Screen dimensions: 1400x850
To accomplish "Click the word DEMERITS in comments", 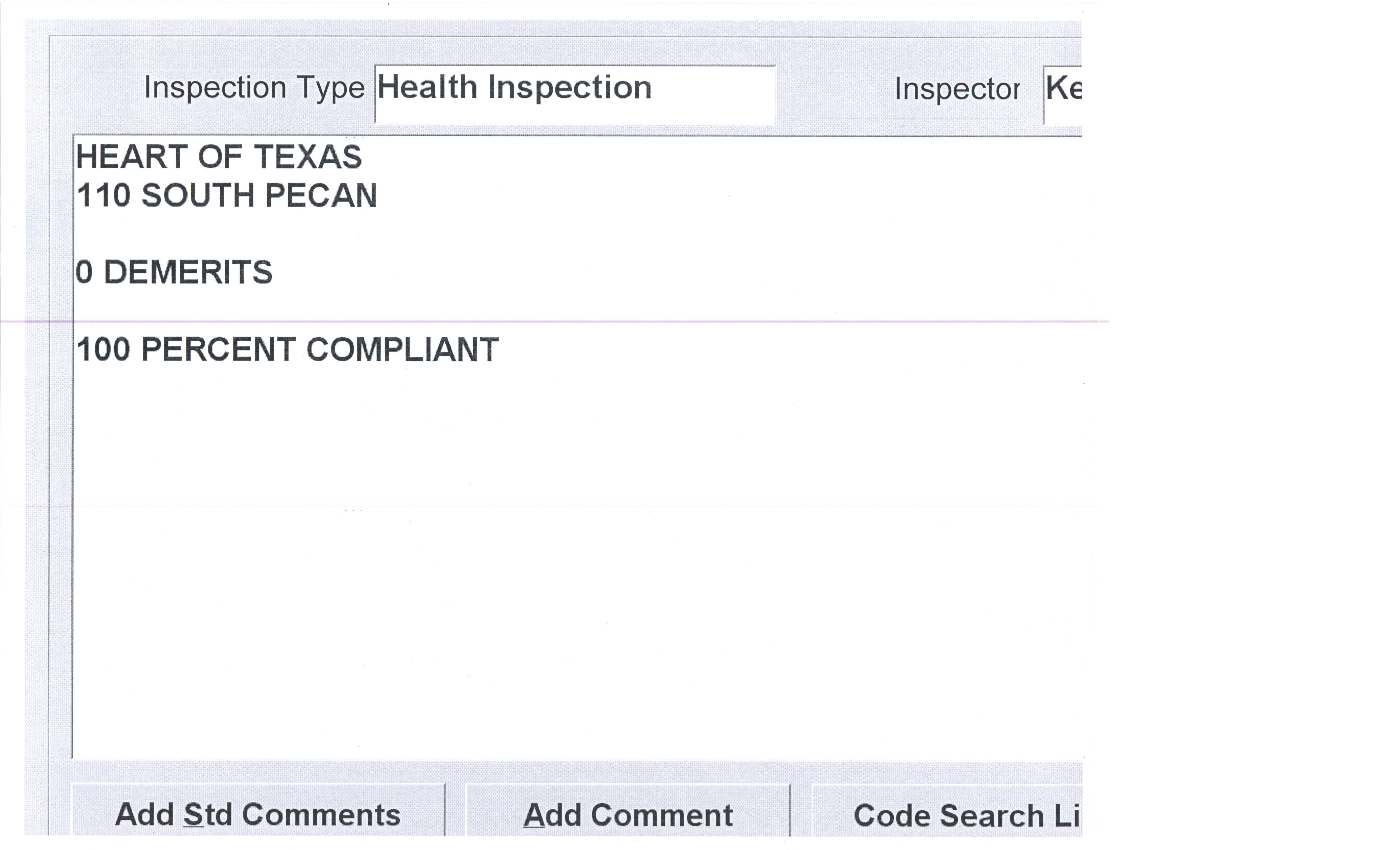I will coord(188,272).
